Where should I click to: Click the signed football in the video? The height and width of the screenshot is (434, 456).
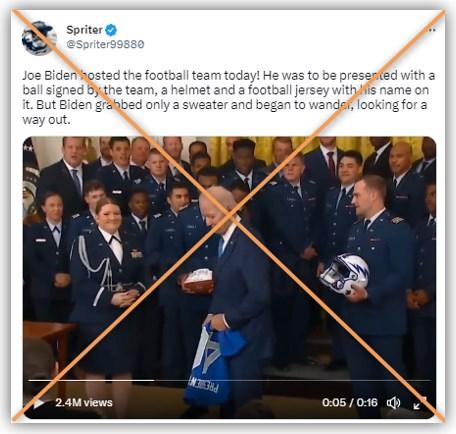click(x=198, y=281)
